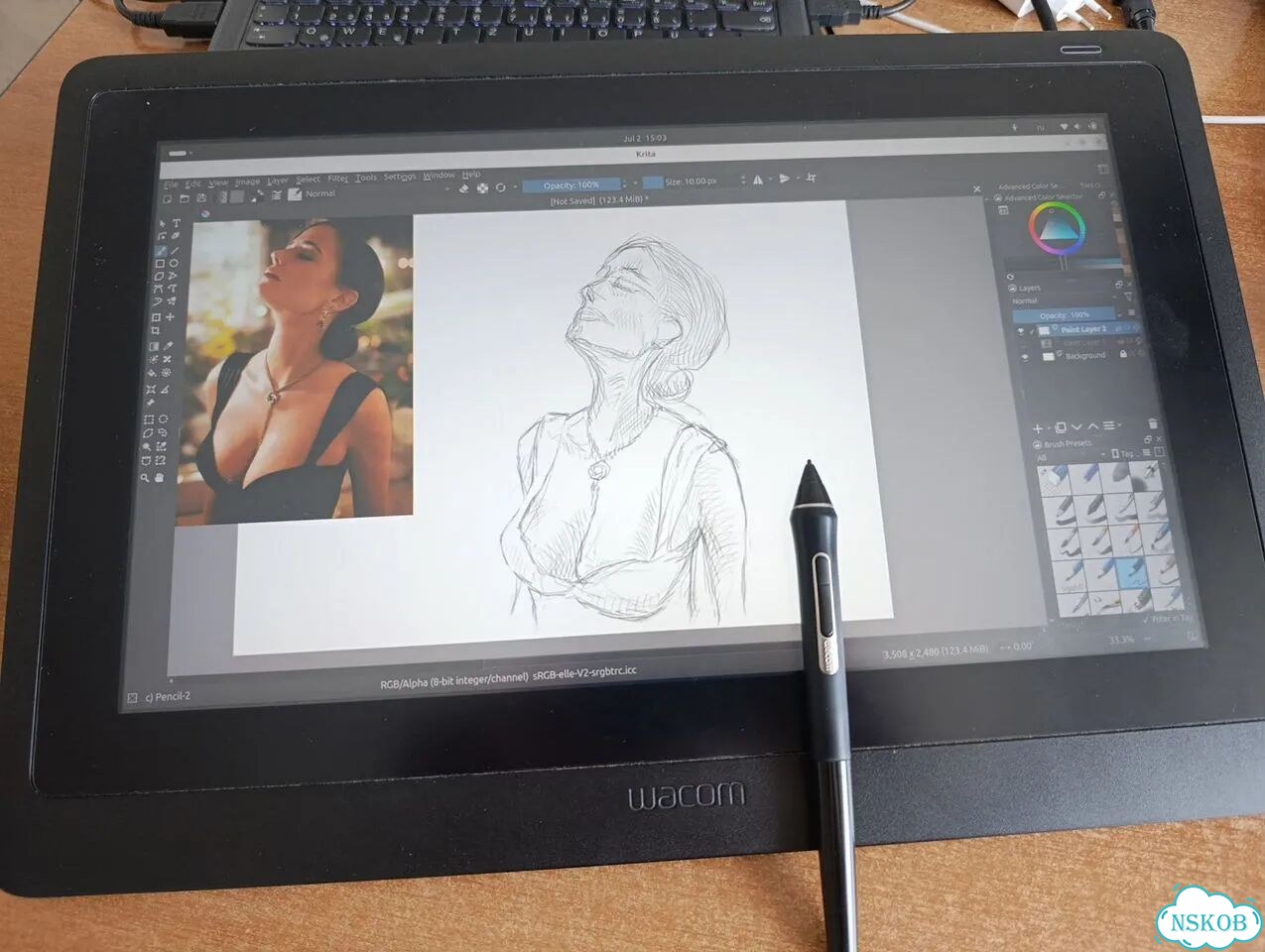Toggle the Filter in Tag checkbox
Image resolution: width=1265 pixels, height=952 pixels.
[x=1147, y=619]
